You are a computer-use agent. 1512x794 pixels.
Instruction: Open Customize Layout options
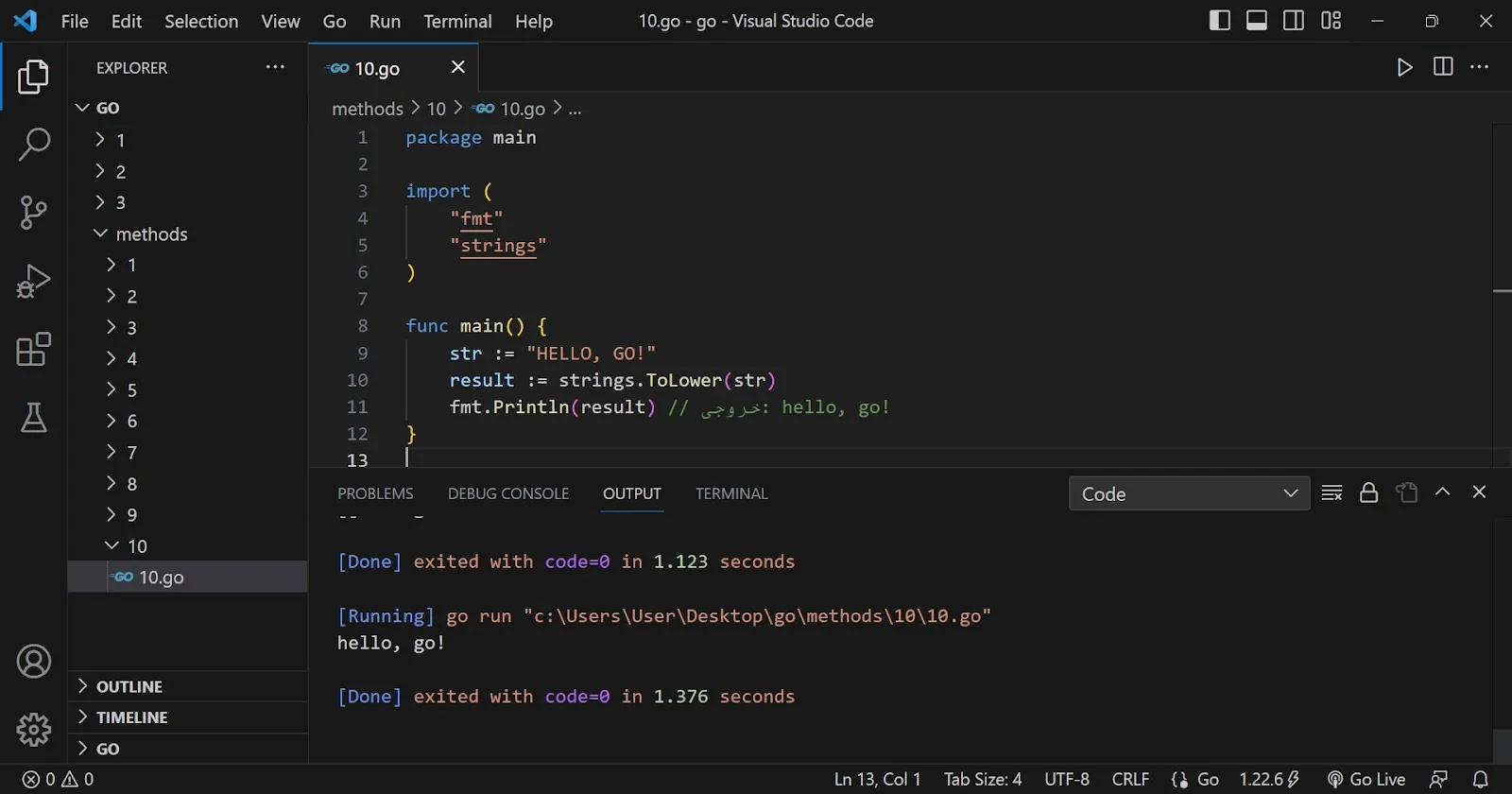pyautogui.click(x=1332, y=21)
